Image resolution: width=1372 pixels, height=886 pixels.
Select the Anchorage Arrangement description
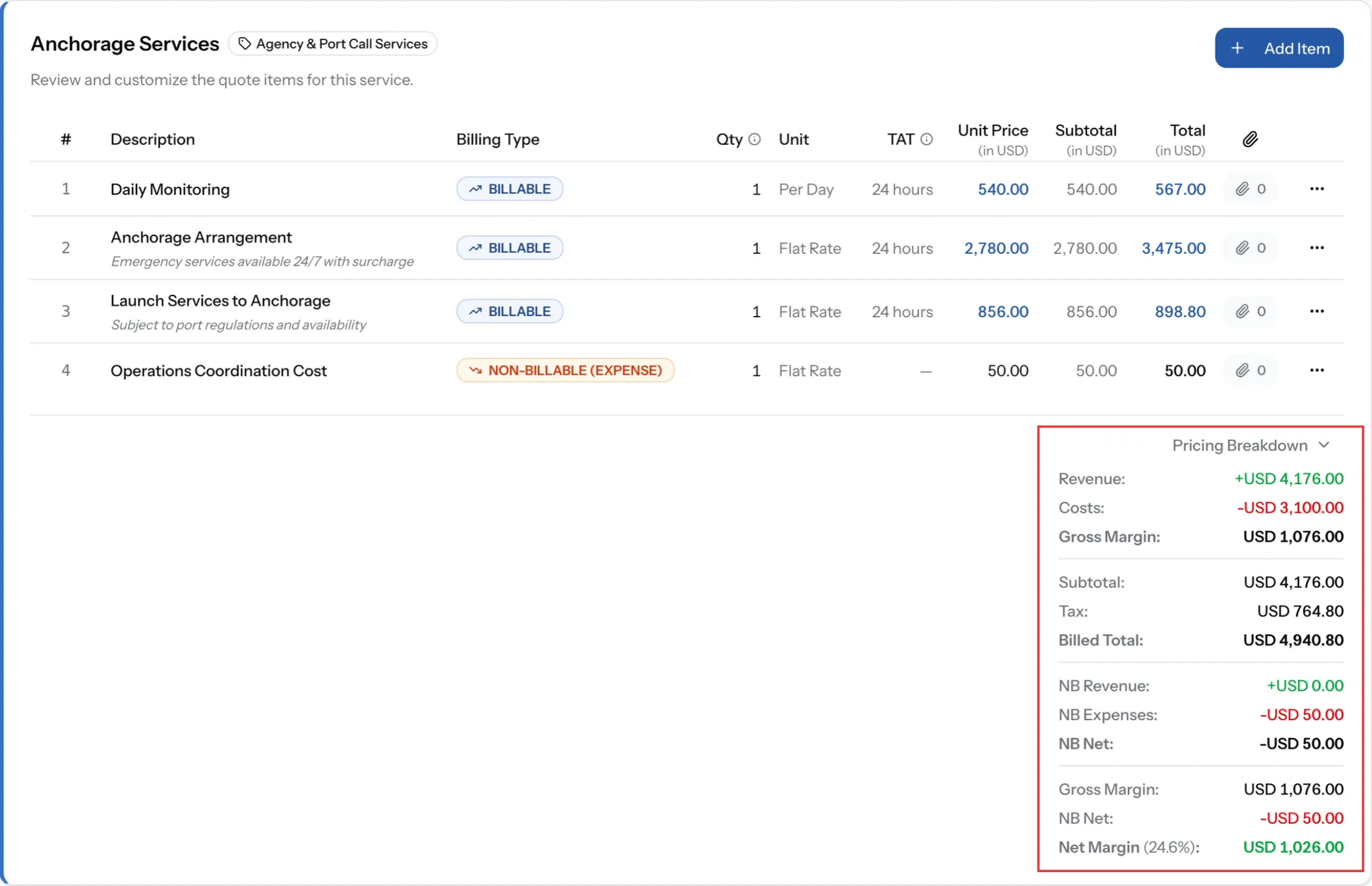pos(201,237)
